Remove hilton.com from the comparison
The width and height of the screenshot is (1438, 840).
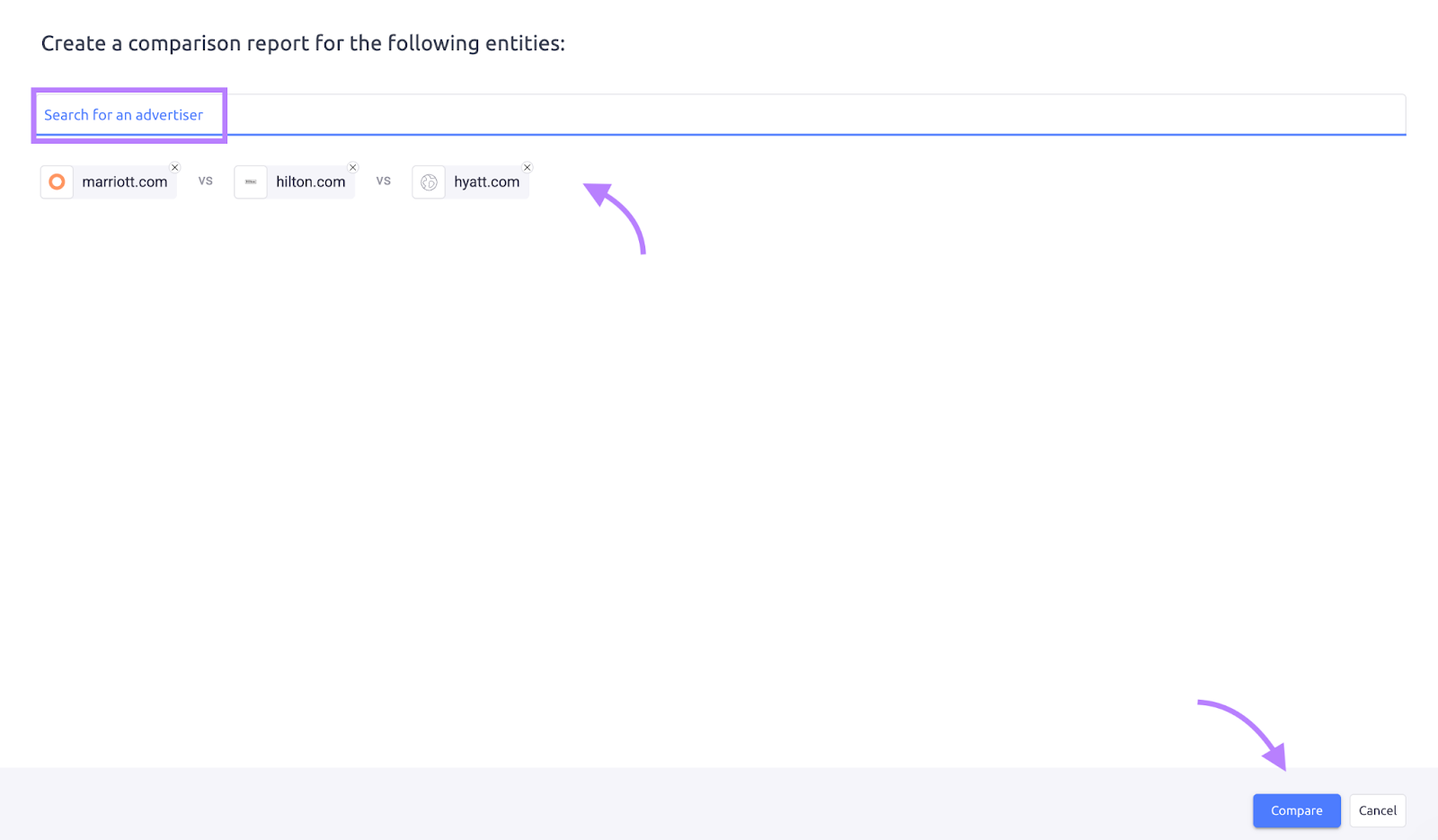tap(353, 167)
